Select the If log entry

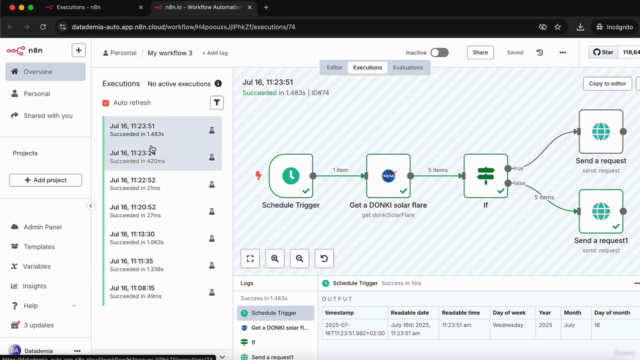[x=276, y=342]
